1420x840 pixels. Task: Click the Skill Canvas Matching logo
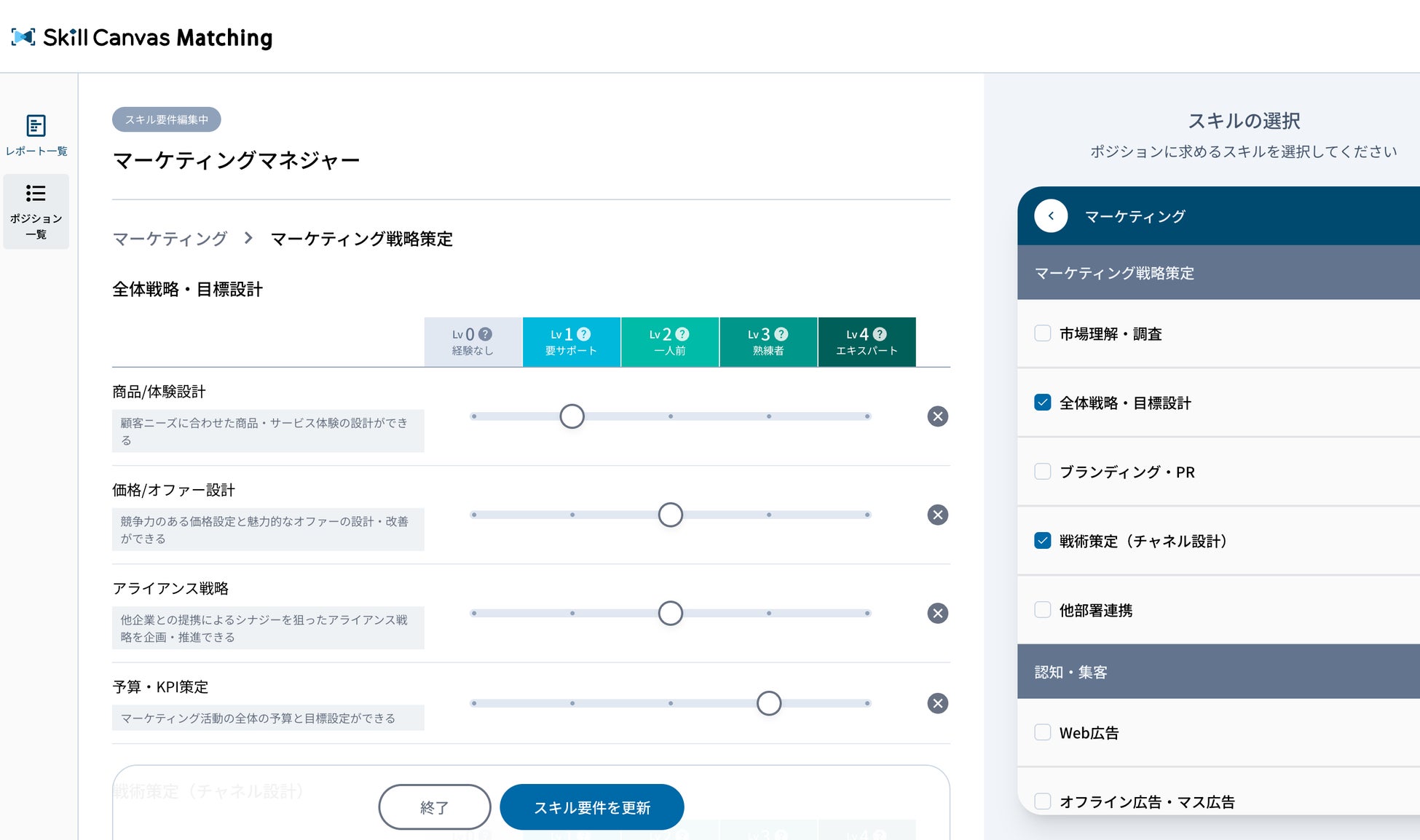[142, 37]
